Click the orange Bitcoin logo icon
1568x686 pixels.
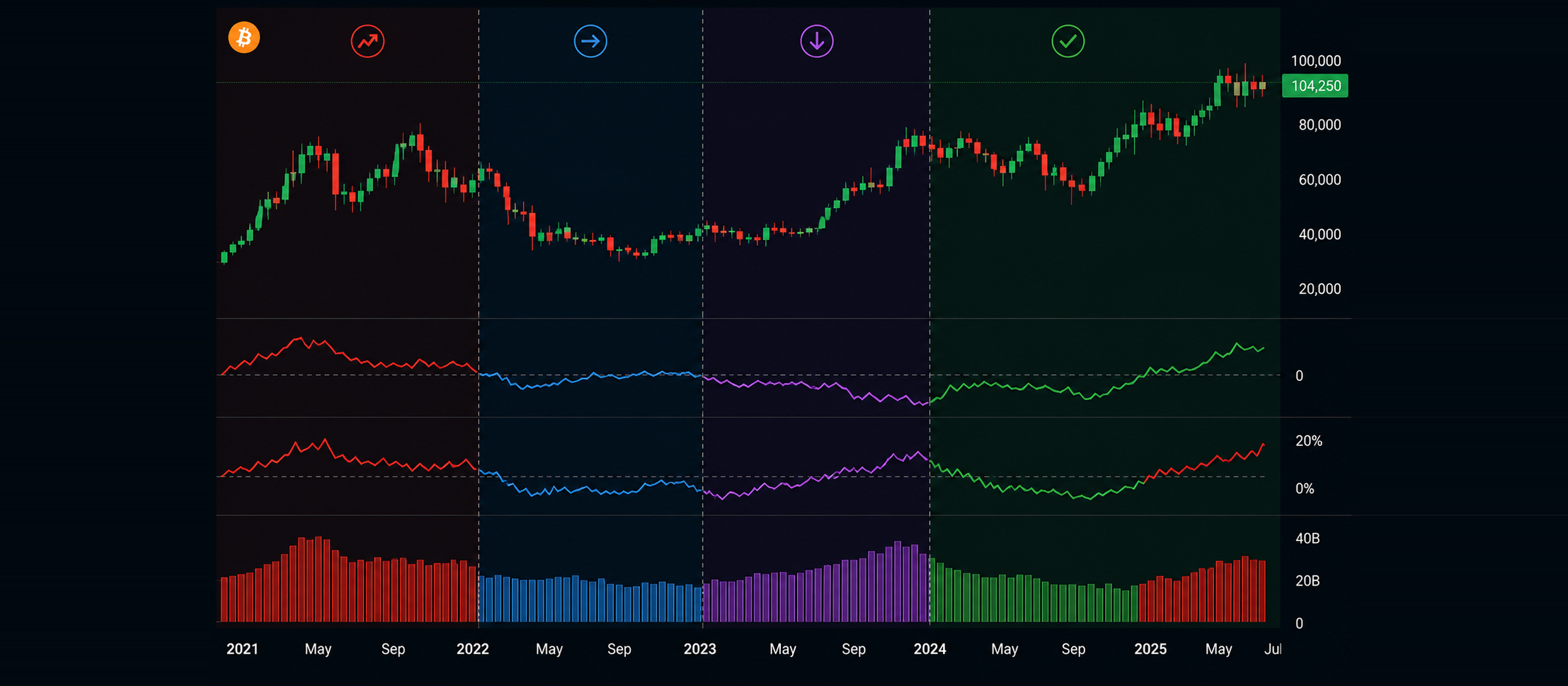[244, 38]
